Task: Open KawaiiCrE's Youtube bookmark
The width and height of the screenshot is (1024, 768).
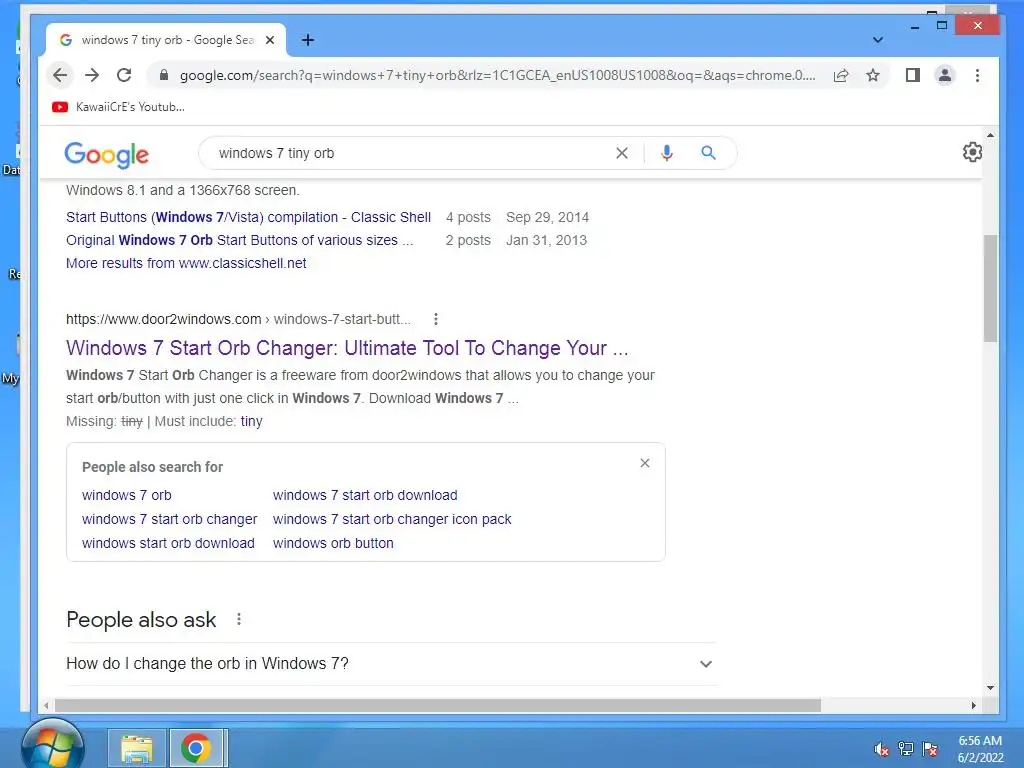Action: tap(118, 106)
